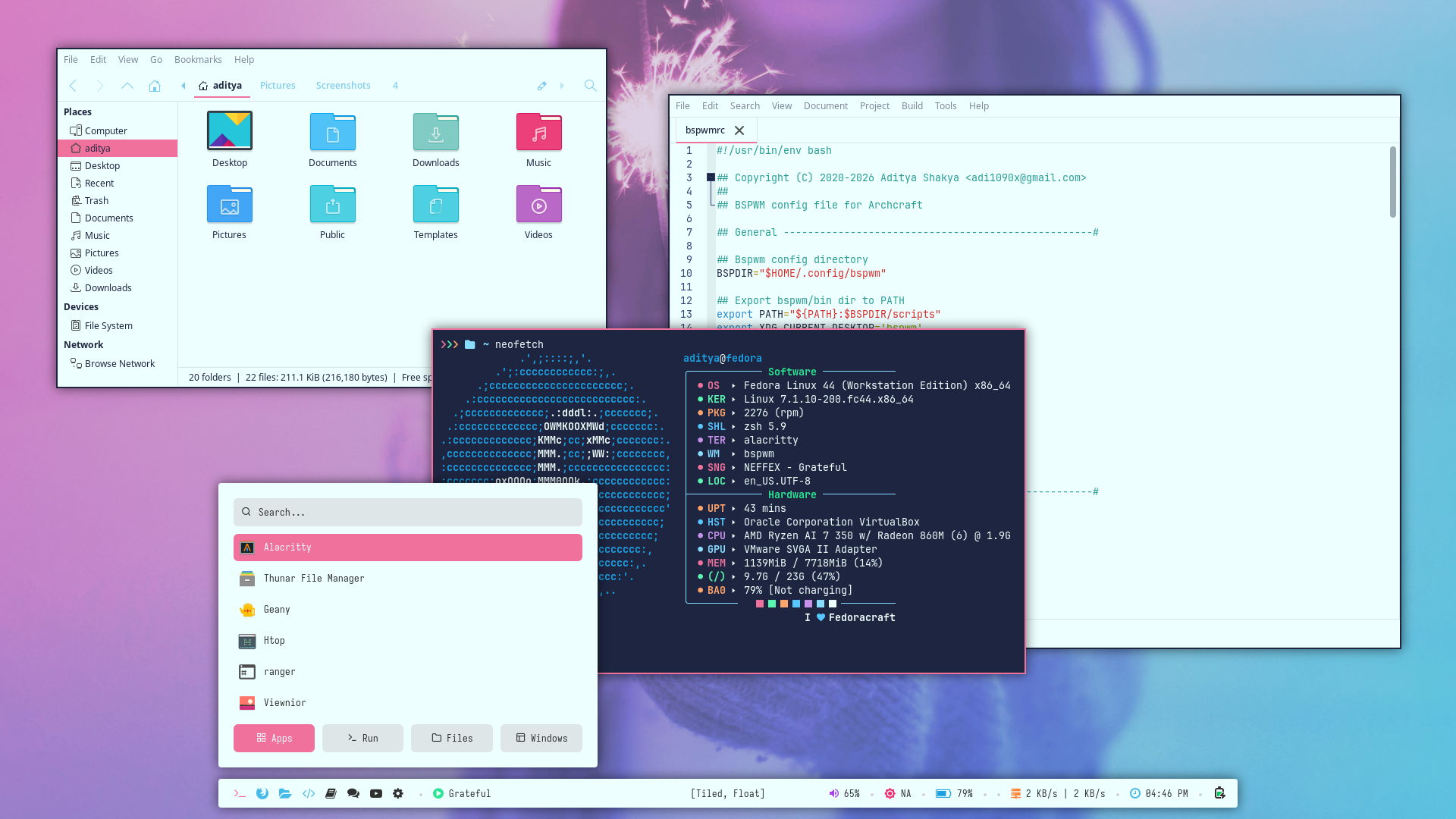Select Pictures in the path bar

pos(278,86)
